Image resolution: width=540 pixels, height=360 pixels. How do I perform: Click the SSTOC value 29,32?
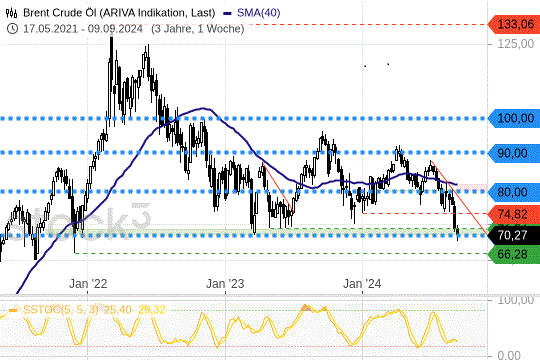click(x=152, y=310)
